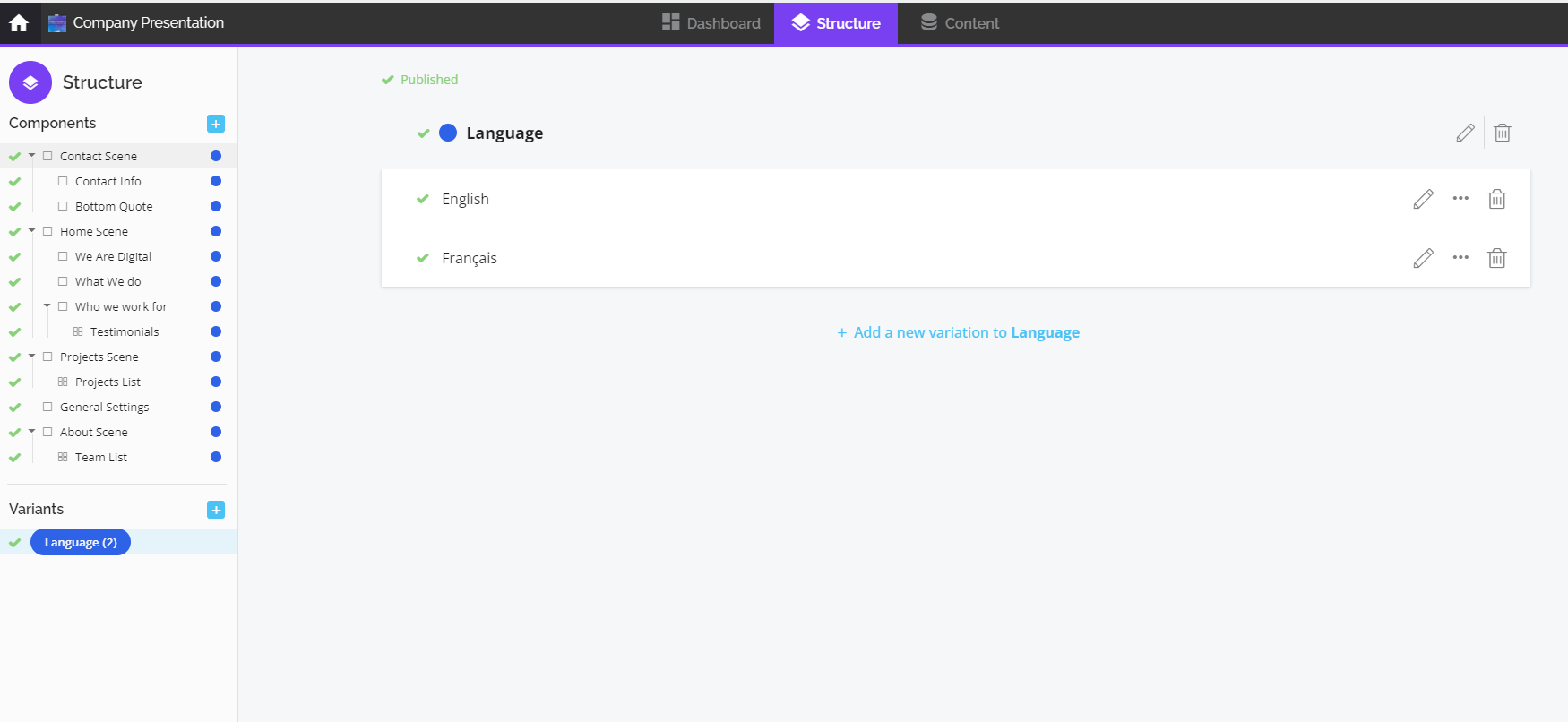The width and height of the screenshot is (1568, 722).
Task: Click the Language variant heading
Action: 504,133
